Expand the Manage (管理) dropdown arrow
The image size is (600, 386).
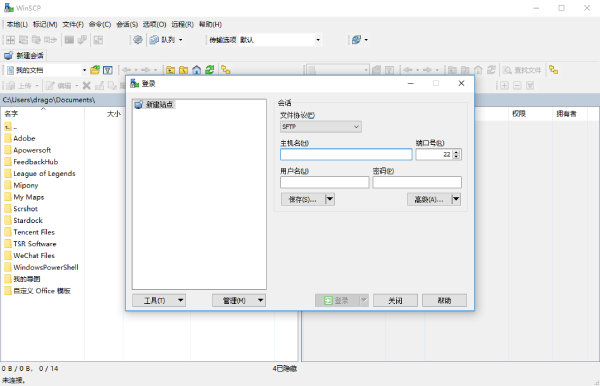(x=261, y=300)
